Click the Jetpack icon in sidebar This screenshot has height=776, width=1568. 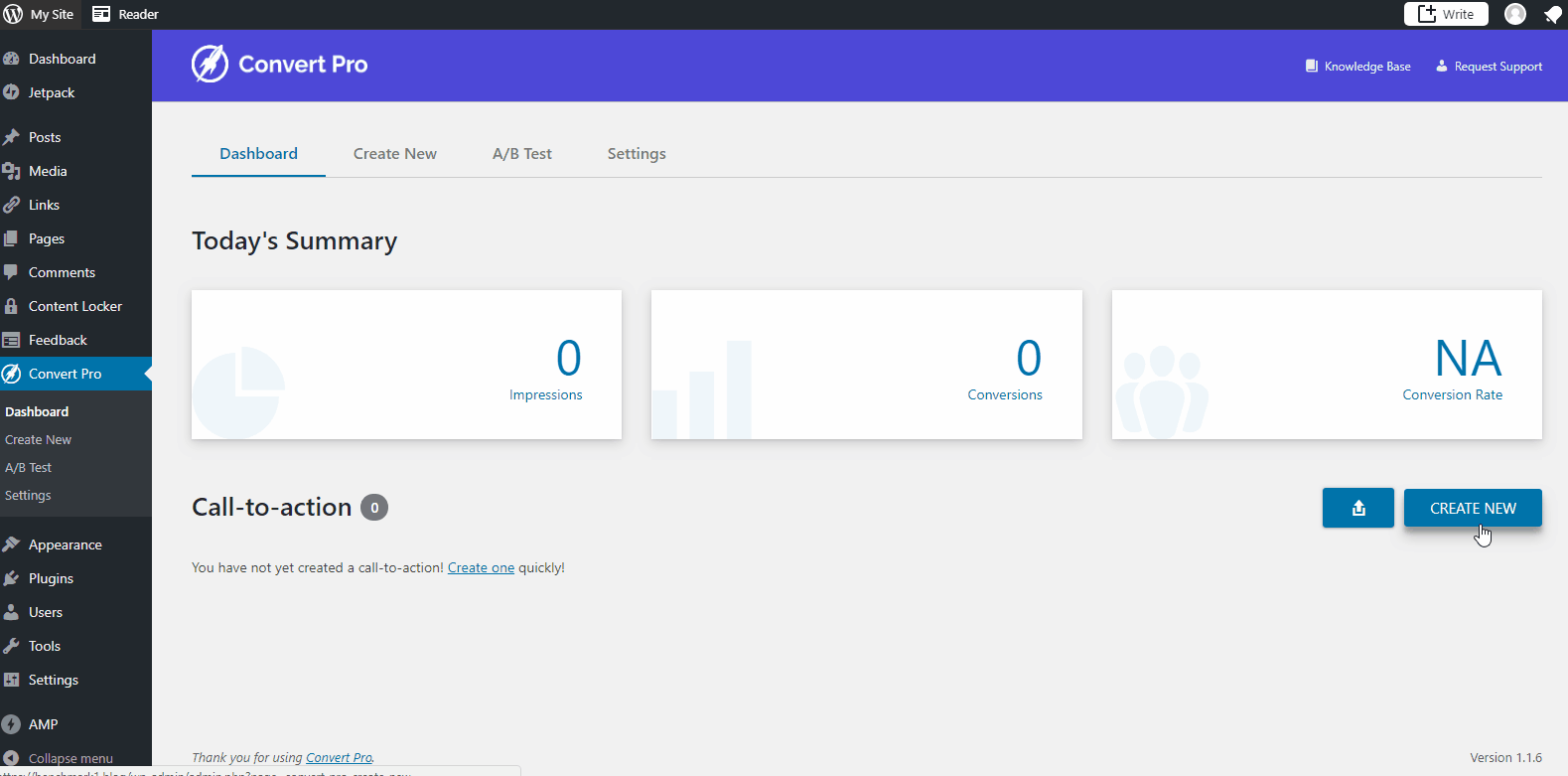(11, 92)
